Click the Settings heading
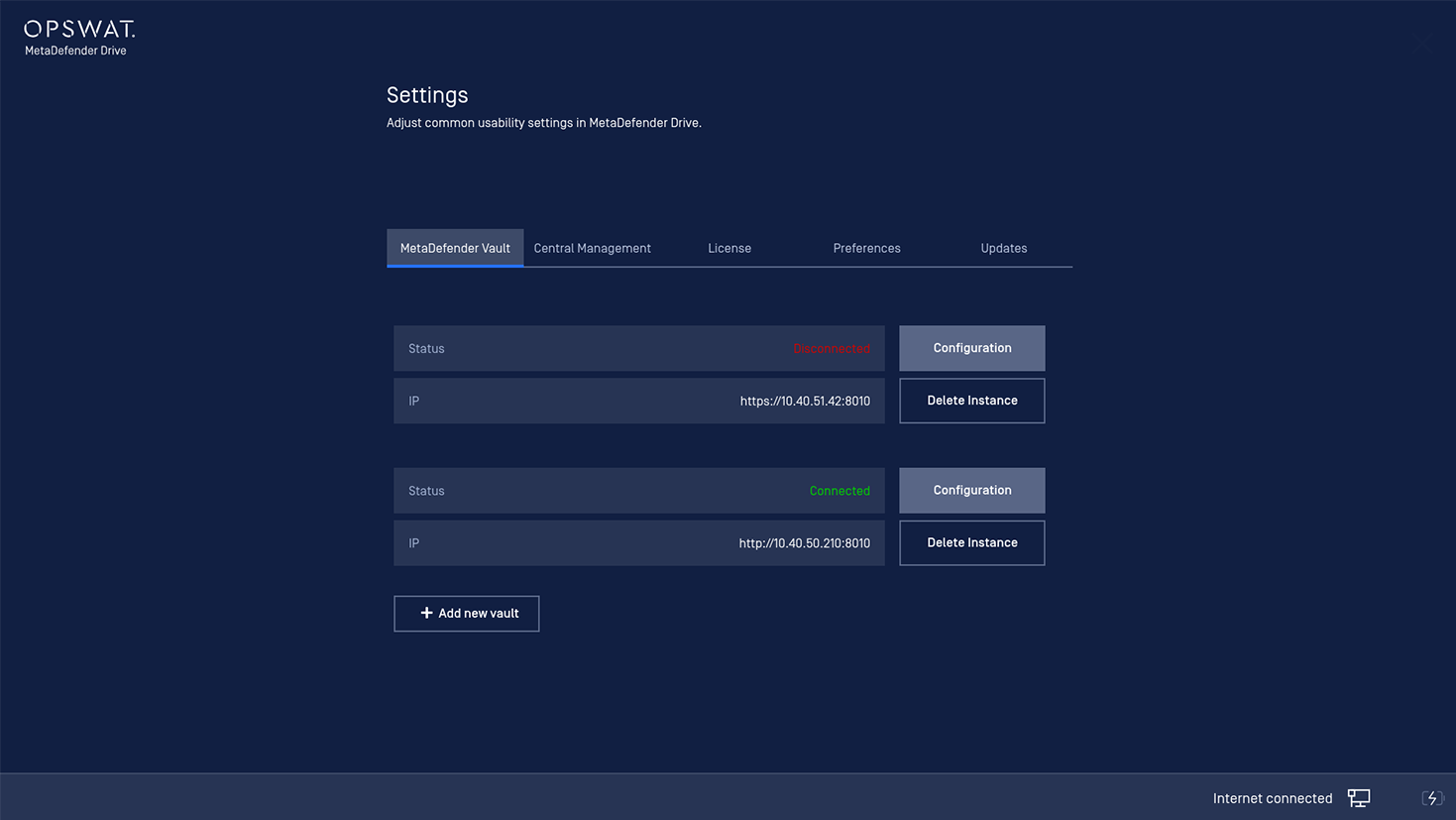 click(x=427, y=95)
